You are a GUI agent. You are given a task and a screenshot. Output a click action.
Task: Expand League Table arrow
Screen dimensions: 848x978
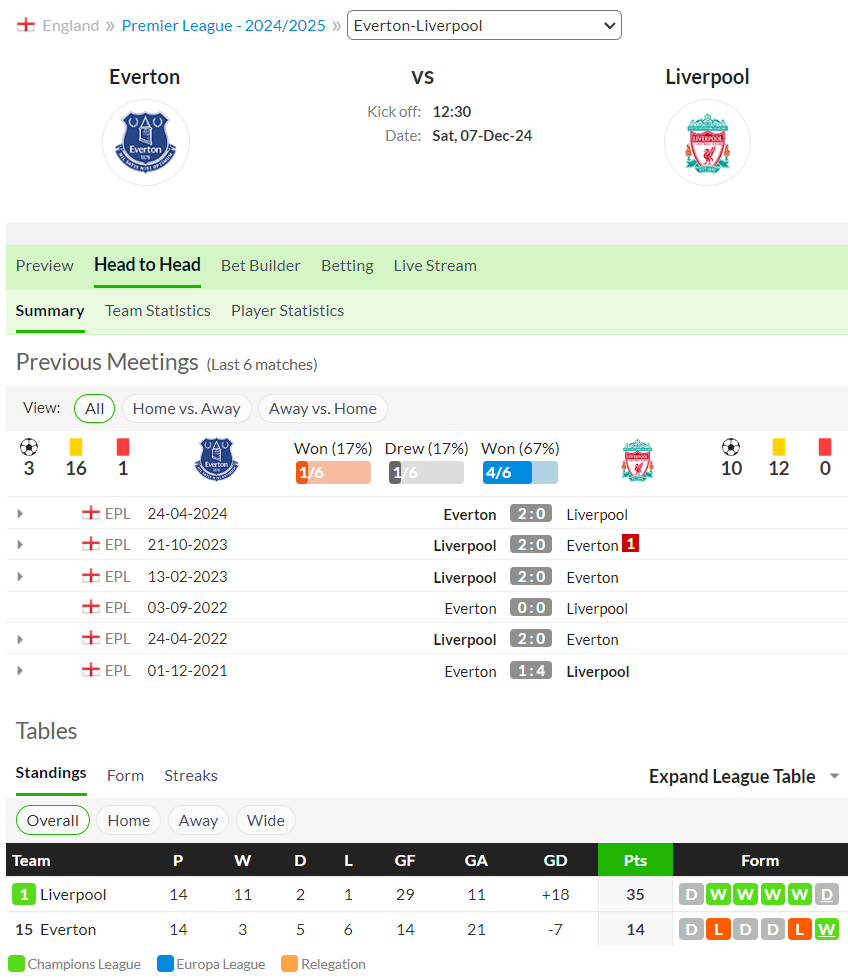point(834,777)
